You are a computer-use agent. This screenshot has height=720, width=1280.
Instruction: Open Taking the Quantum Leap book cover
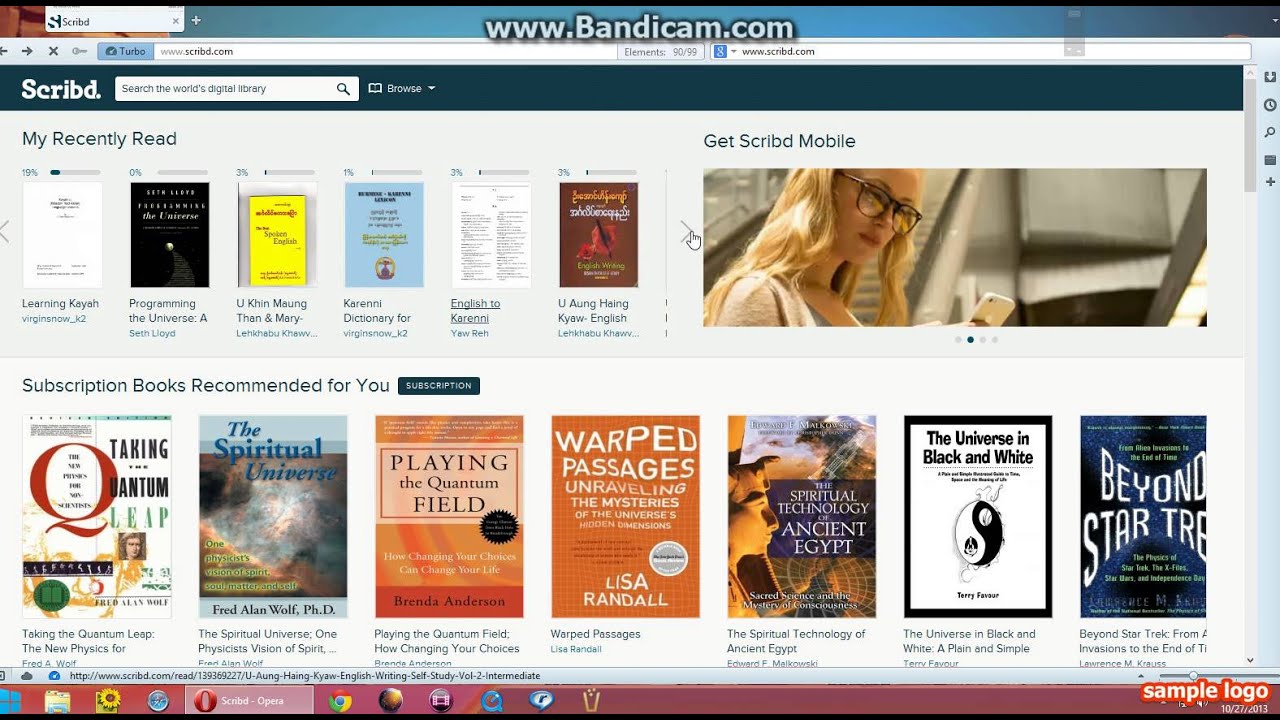click(x=97, y=516)
